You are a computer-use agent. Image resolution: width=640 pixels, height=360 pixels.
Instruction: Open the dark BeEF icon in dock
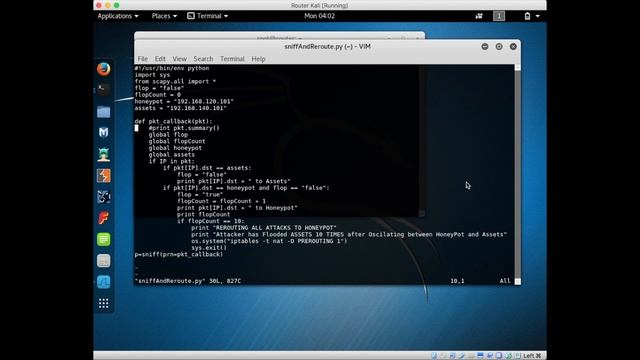(x=103, y=197)
